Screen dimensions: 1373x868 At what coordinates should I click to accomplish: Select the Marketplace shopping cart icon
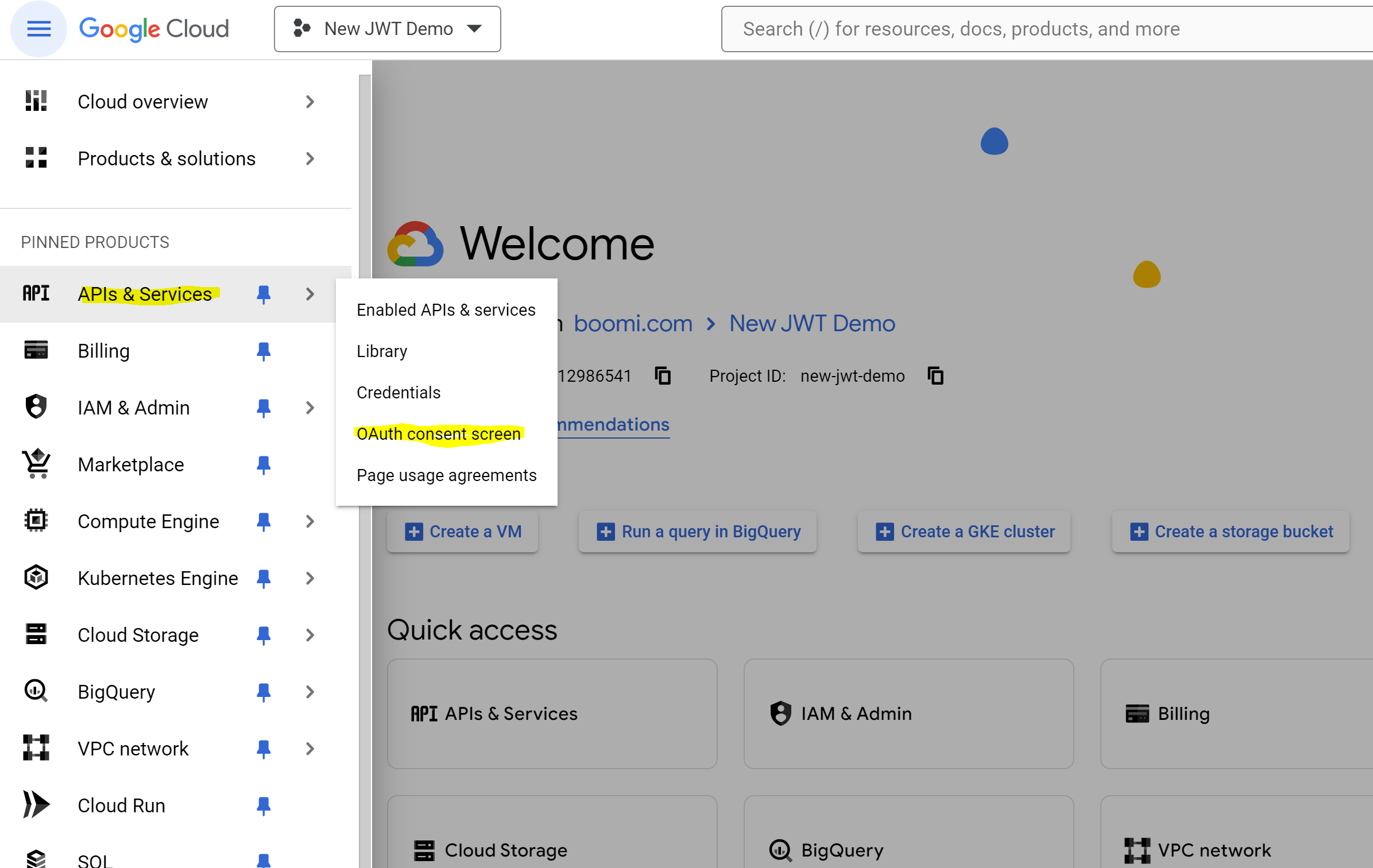click(x=36, y=464)
